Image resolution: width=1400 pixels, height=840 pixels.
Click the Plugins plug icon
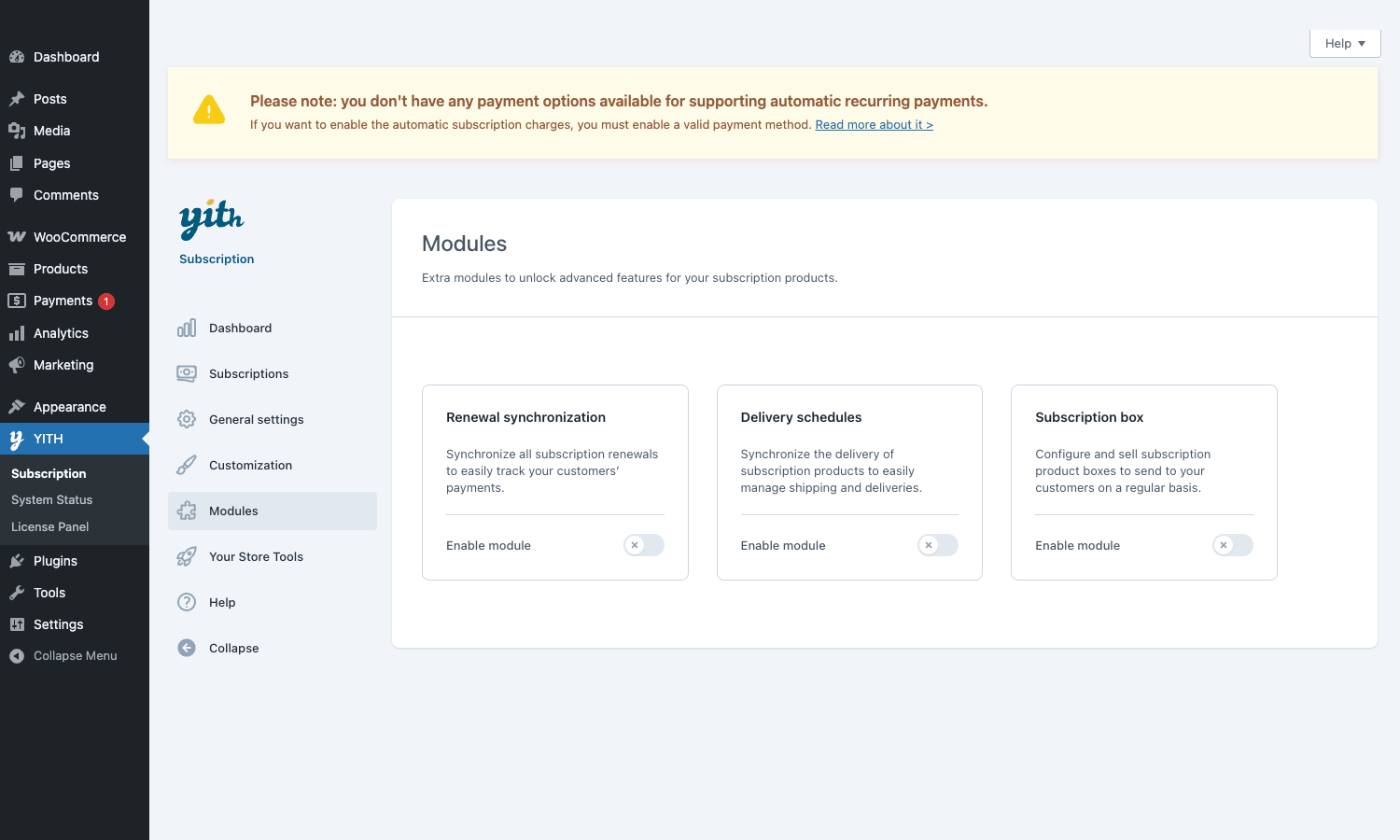[x=17, y=561]
